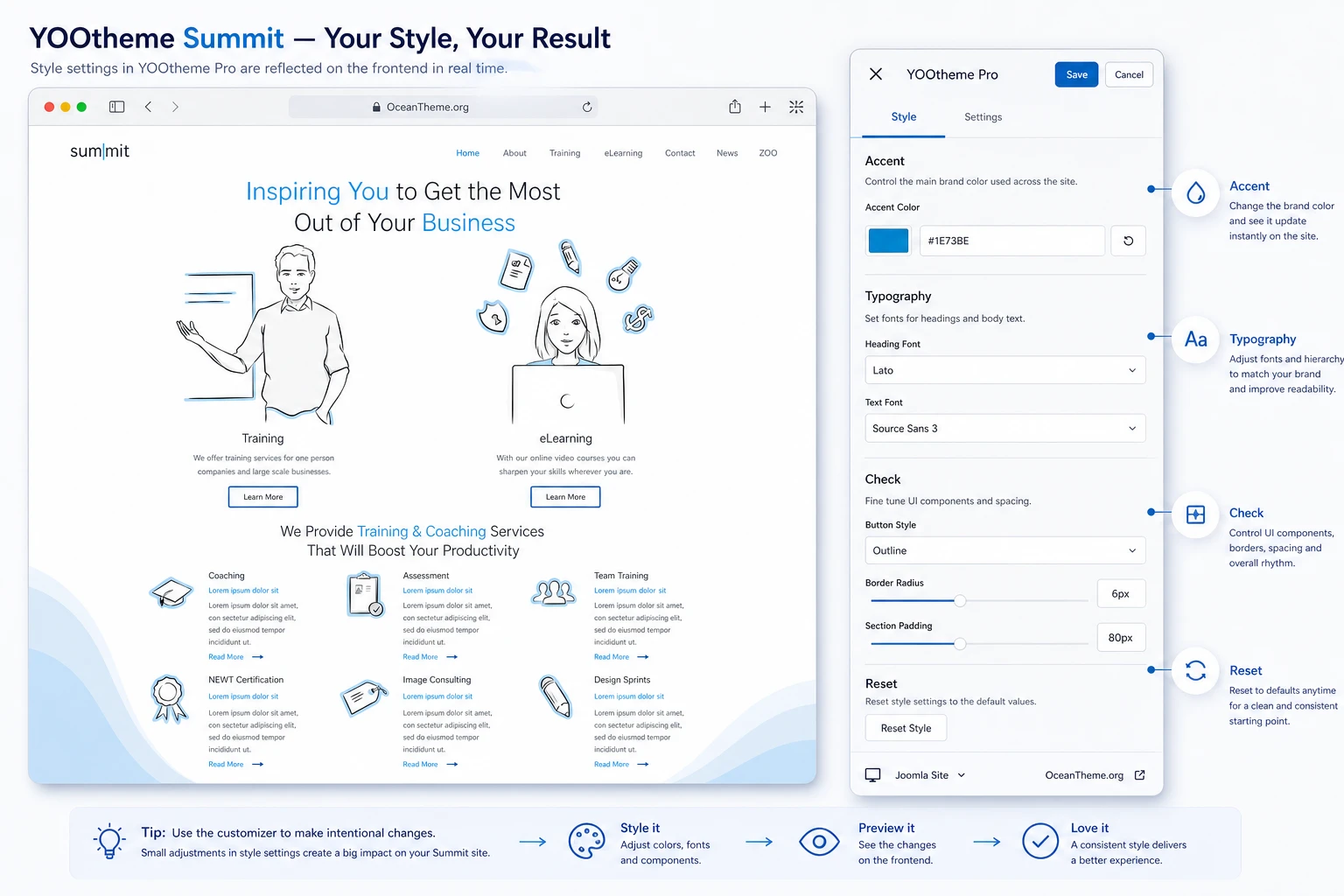Image resolution: width=1344 pixels, height=896 pixels.
Task: Go forward with the browser forward arrow
Action: click(x=175, y=107)
